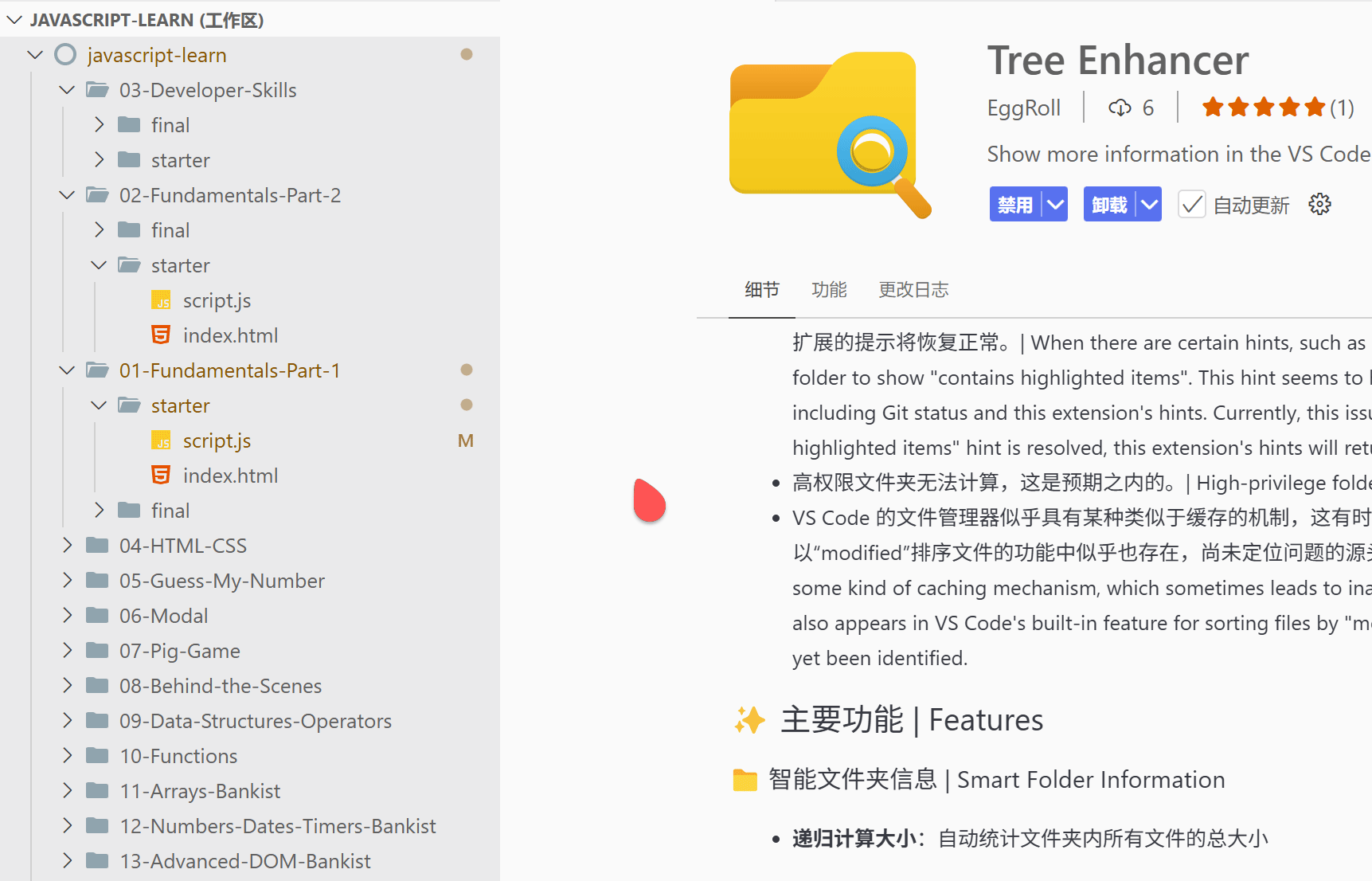
Task: Expand the 05-Guess-My-Number folder
Action: 68,581
